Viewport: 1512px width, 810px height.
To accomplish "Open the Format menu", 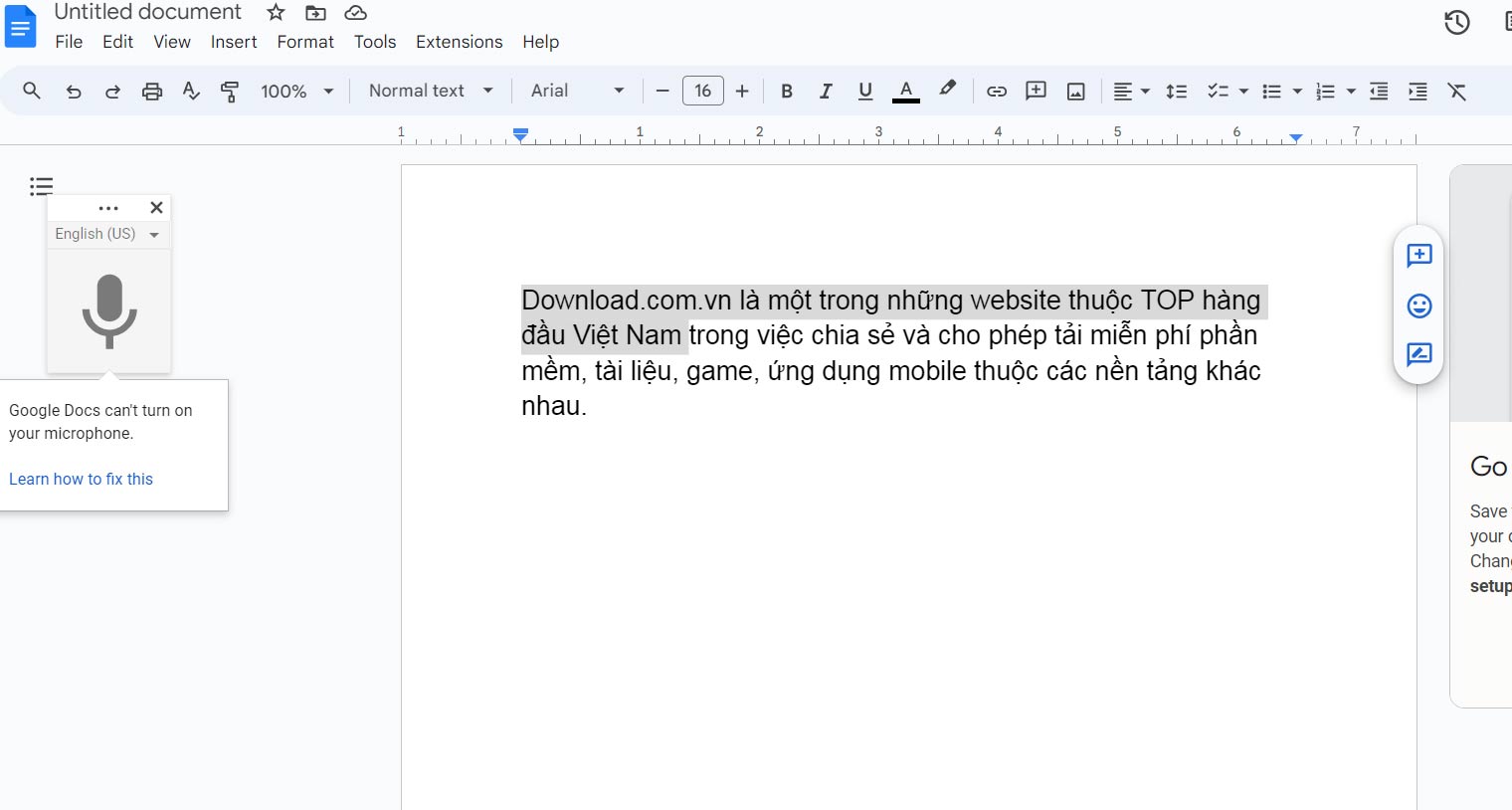I will pos(304,42).
